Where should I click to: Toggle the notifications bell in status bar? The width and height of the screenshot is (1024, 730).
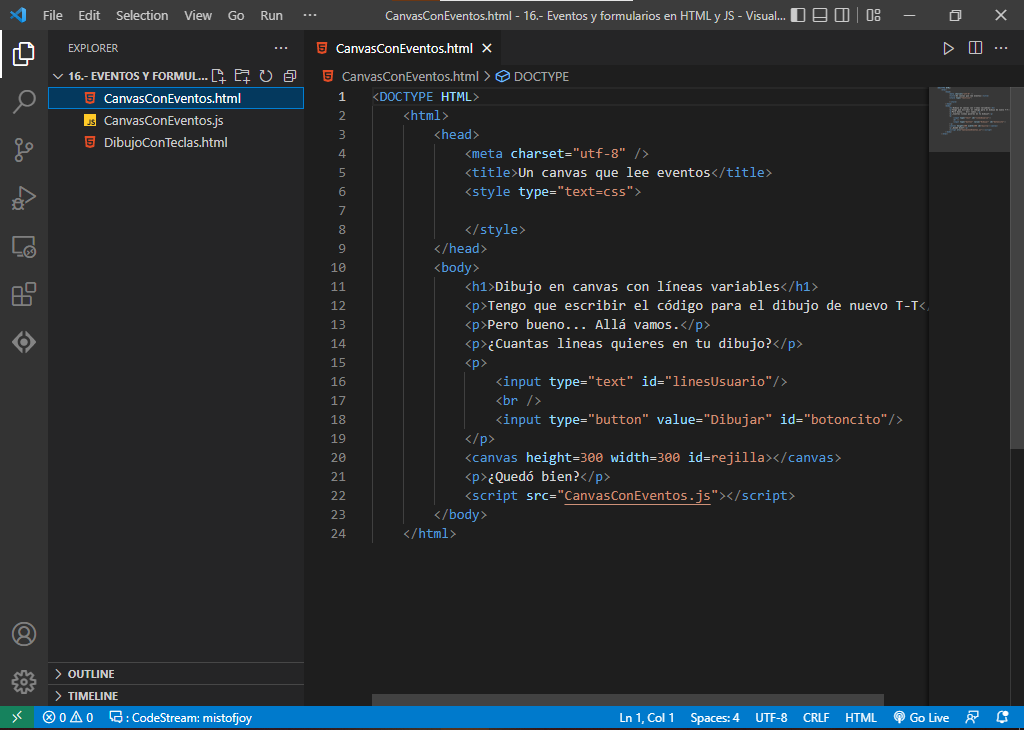pos(1003,717)
